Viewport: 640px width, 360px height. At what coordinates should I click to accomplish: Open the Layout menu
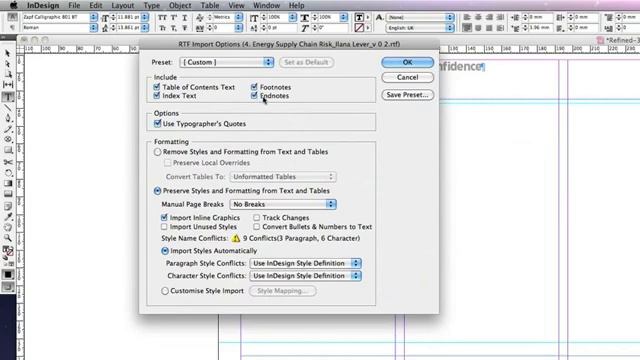click(x=123, y=6)
